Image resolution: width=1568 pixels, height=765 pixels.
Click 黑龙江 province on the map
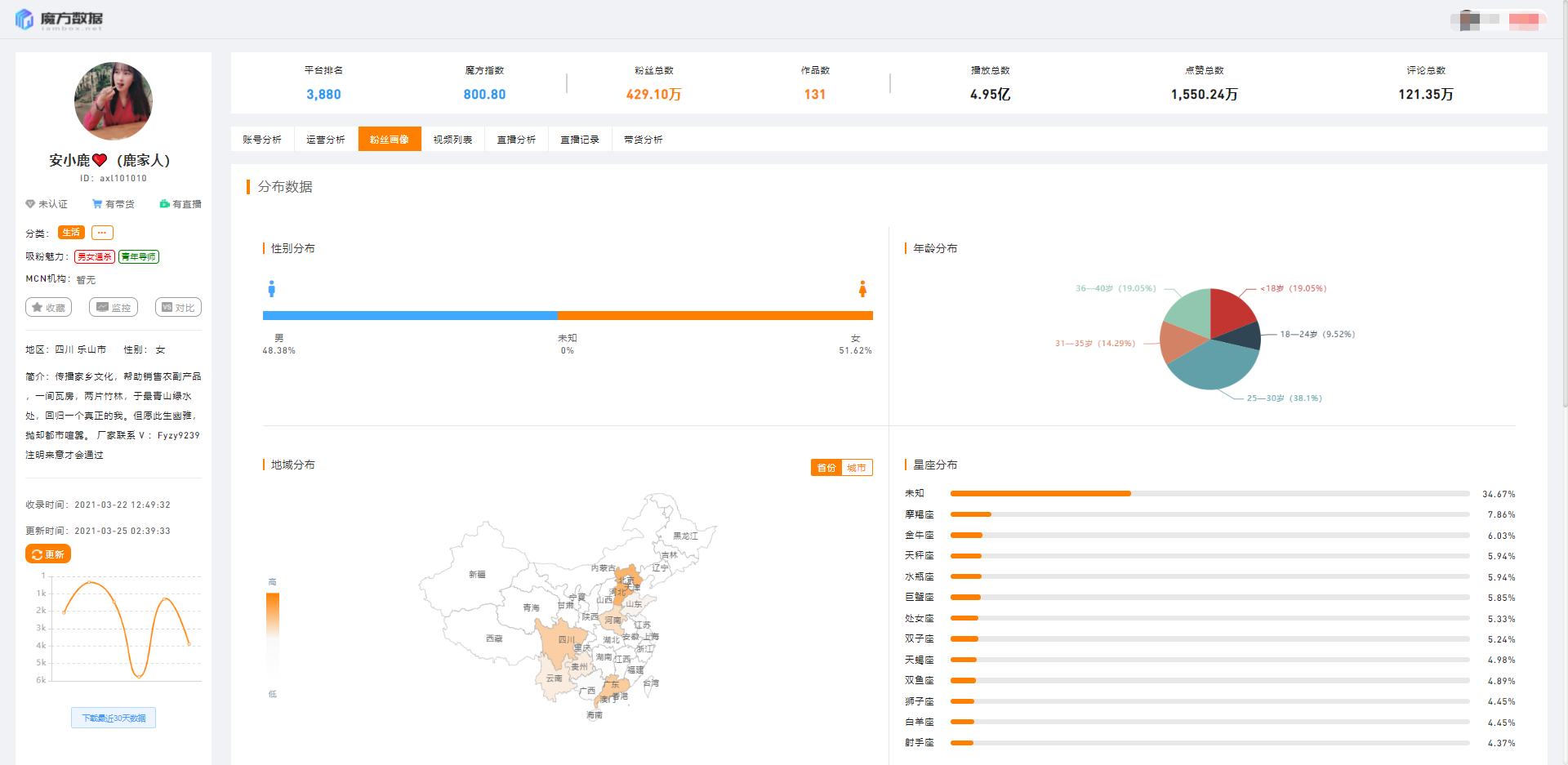[x=684, y=536]
